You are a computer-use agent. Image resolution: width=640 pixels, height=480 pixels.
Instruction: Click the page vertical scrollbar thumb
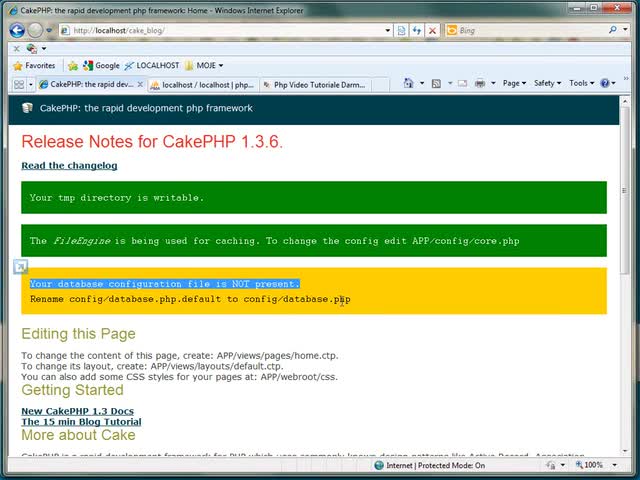click(624, 190)
